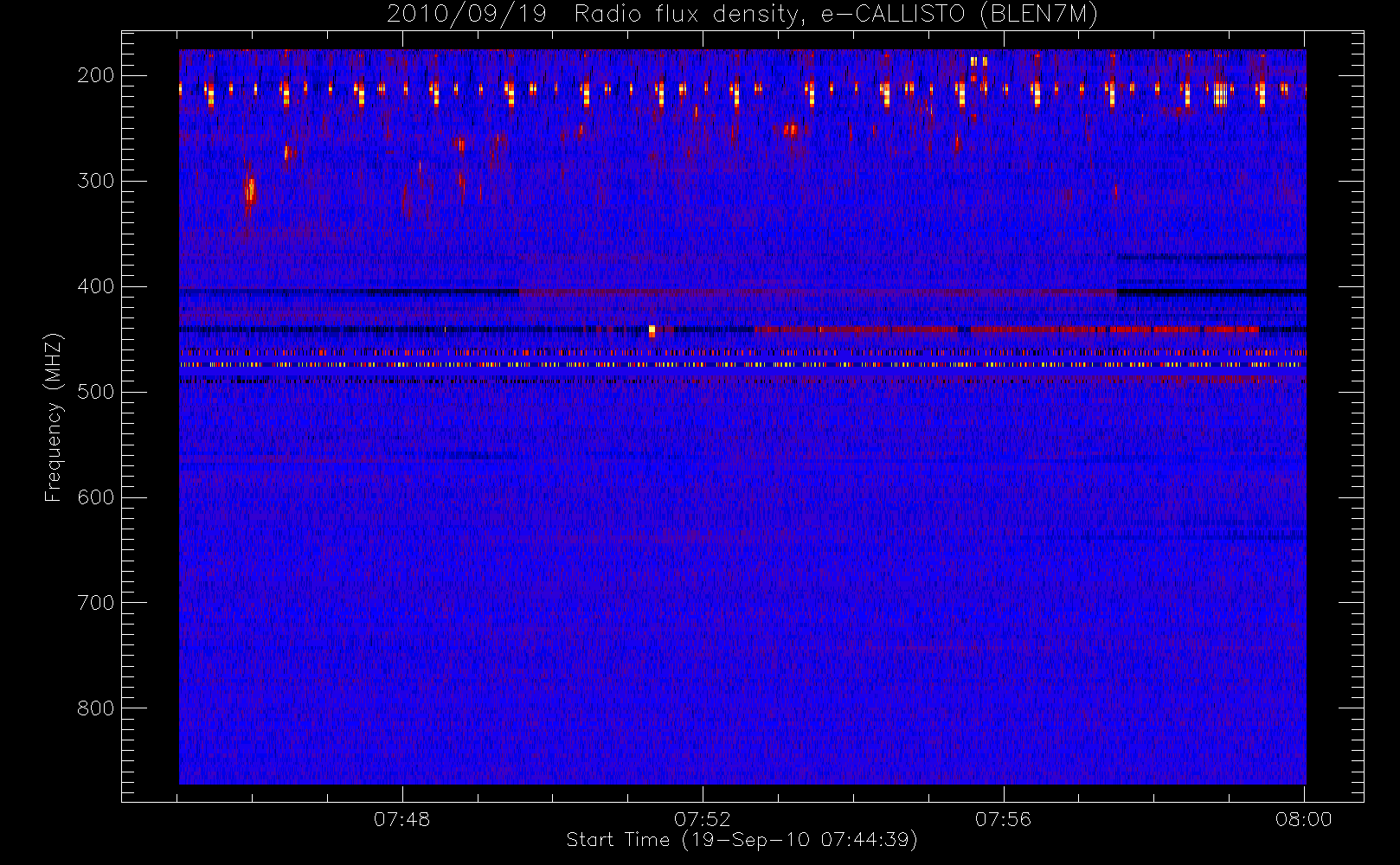
Task: Click the 700 frequency tick label
Action: click(96, 603)
